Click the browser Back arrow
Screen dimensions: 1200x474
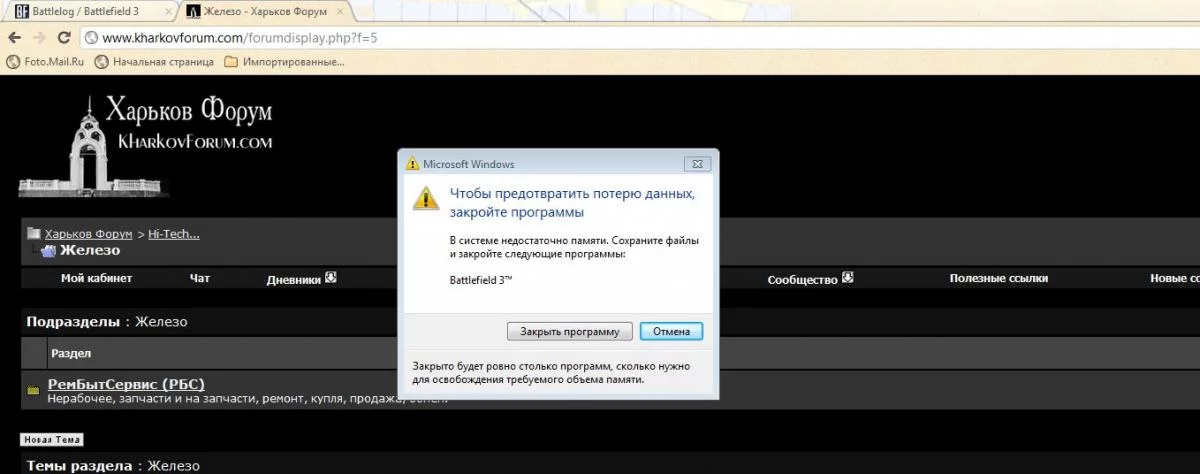tap(14, 38)
